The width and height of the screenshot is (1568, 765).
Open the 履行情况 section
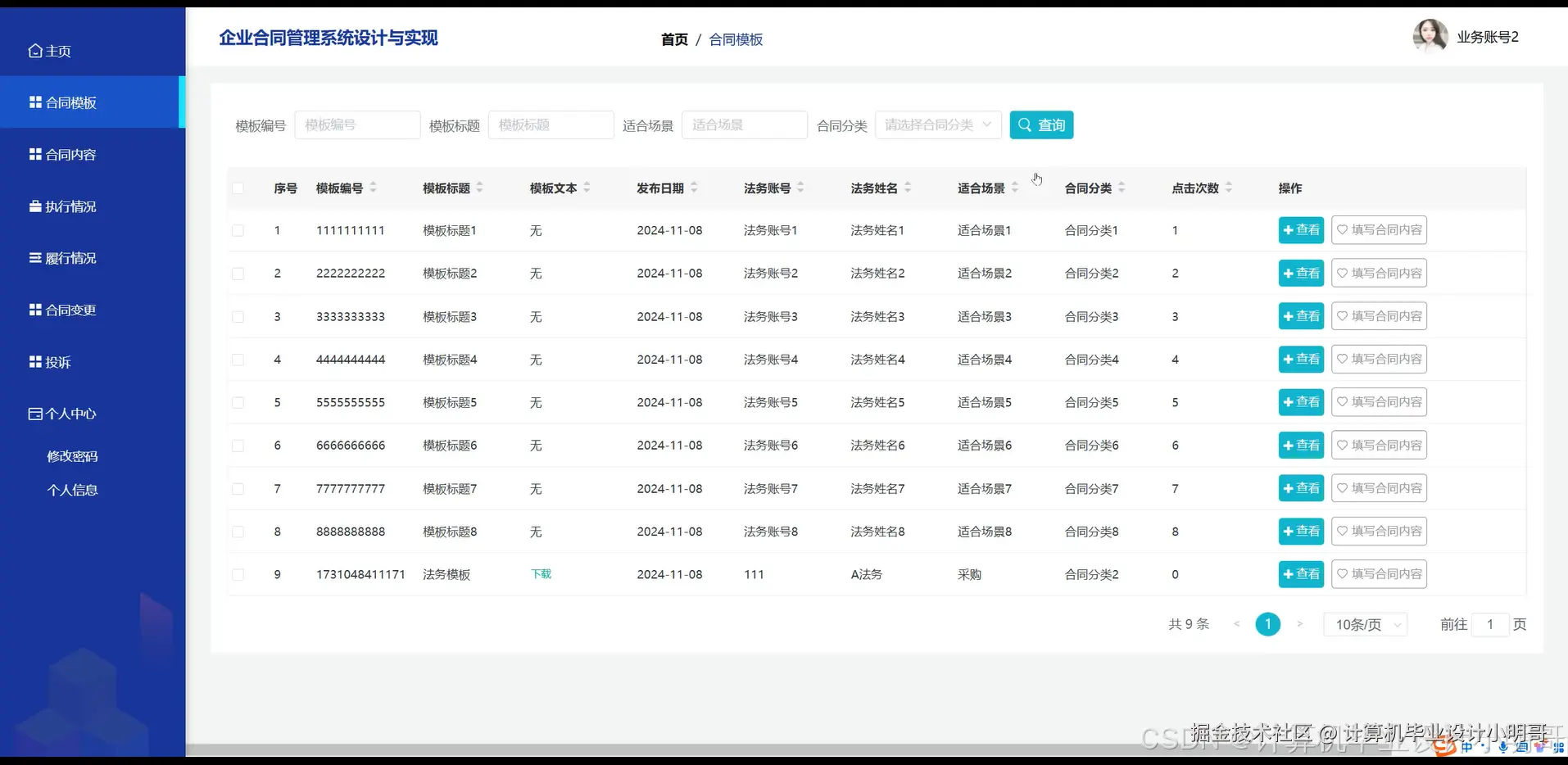(70, 257)
